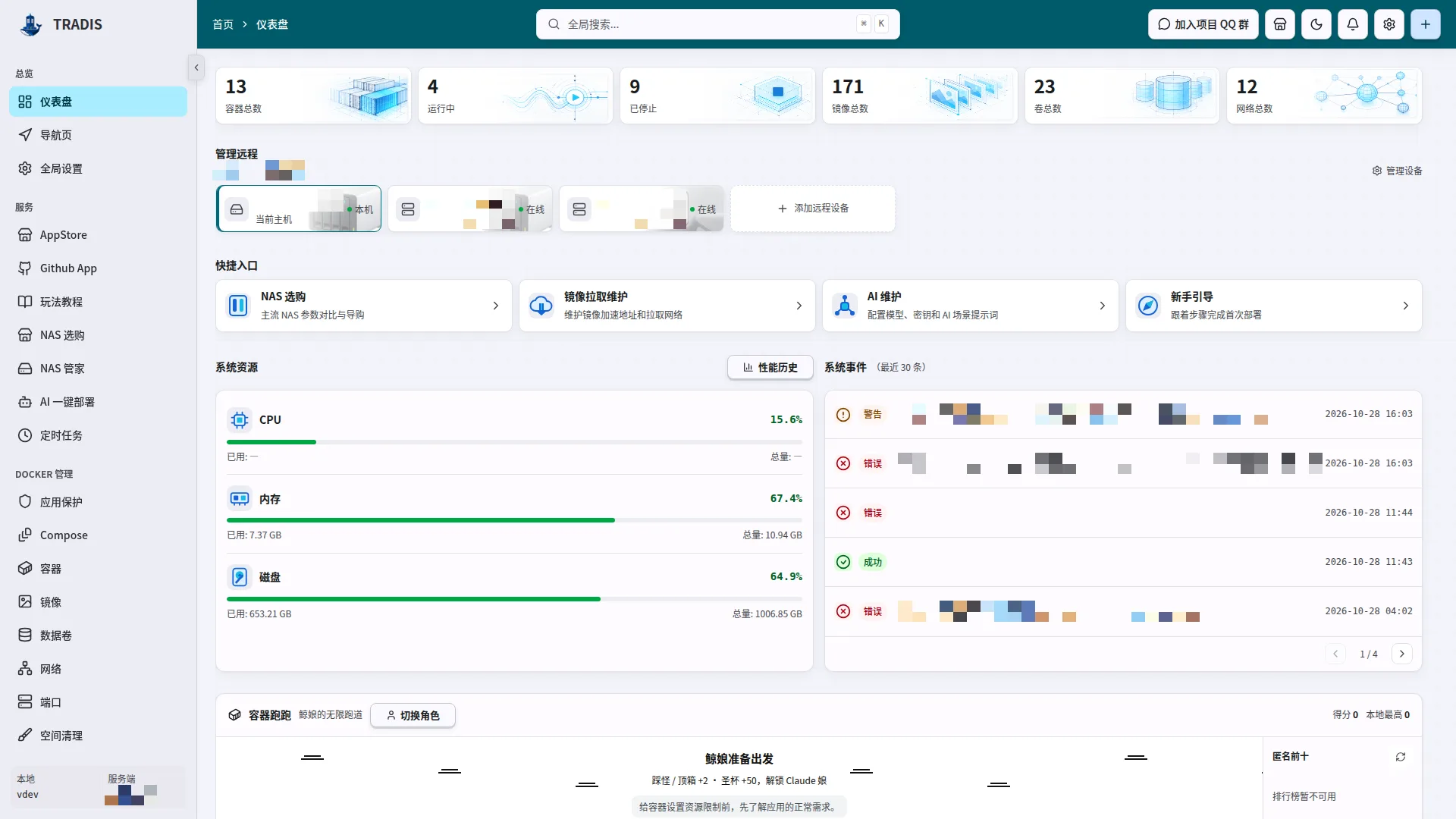Image resolution: width=1456 pixels, height=819 pixels.
Task: Open AI 一键部署 robot icon
Action: [x=25, y=402]
